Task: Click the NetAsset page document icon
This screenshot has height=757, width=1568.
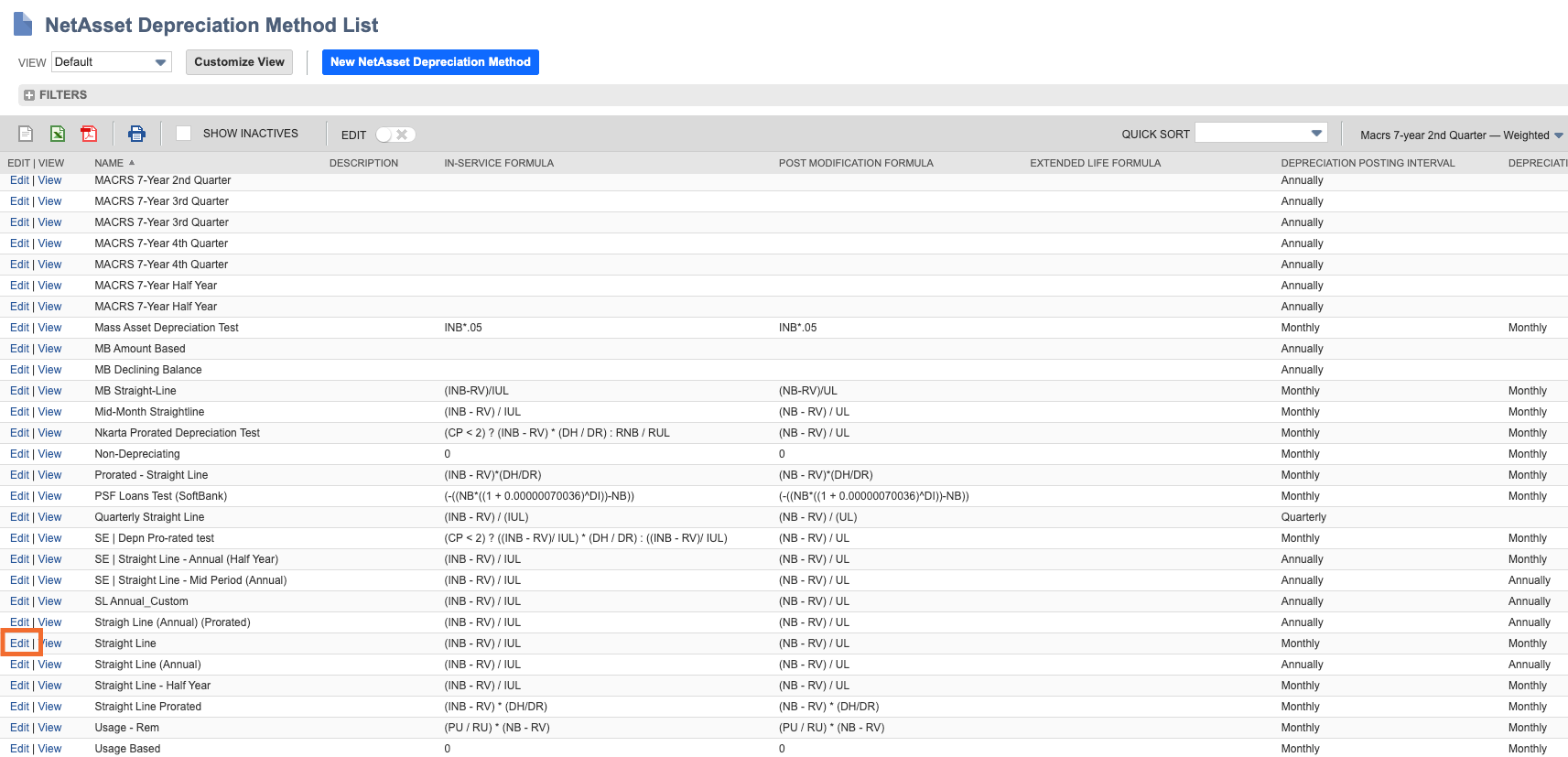Action: point(23,25)
